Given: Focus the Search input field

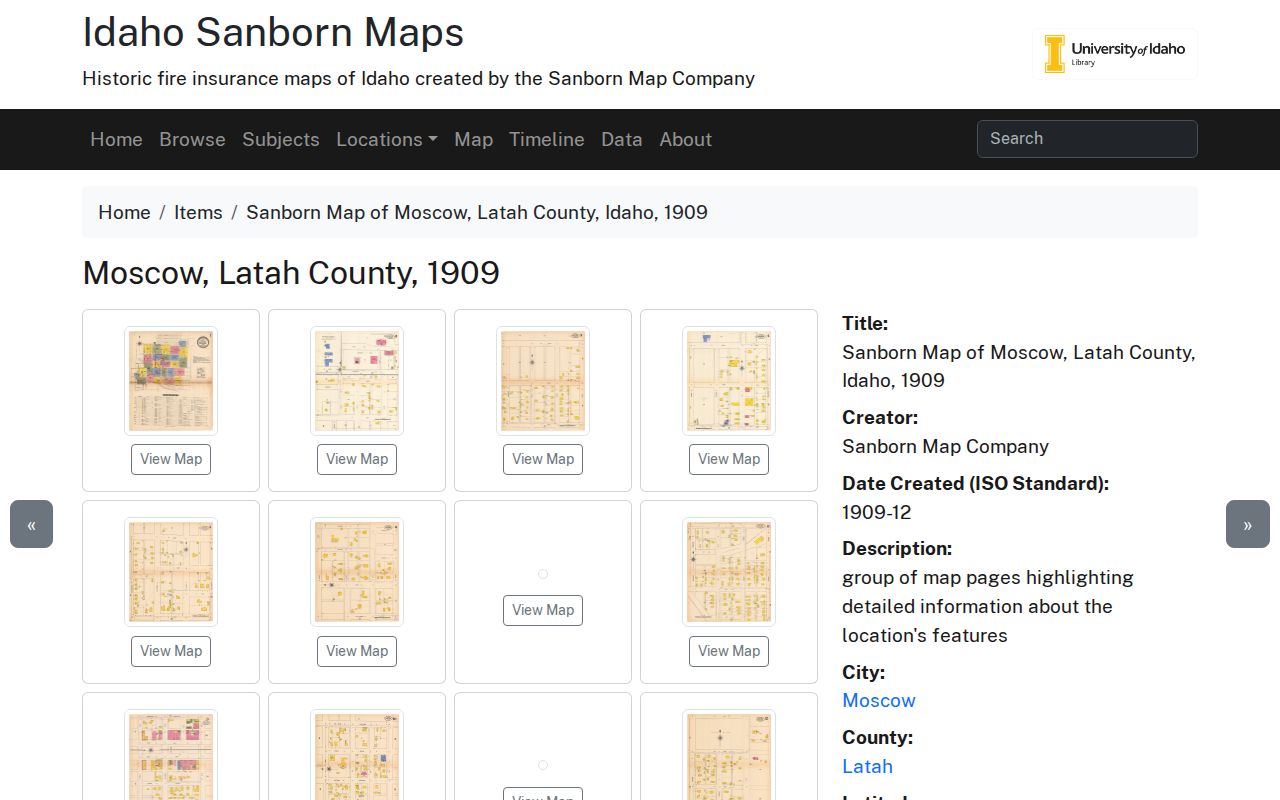Looking at the screenshot, I should (x=1087, y=139).
